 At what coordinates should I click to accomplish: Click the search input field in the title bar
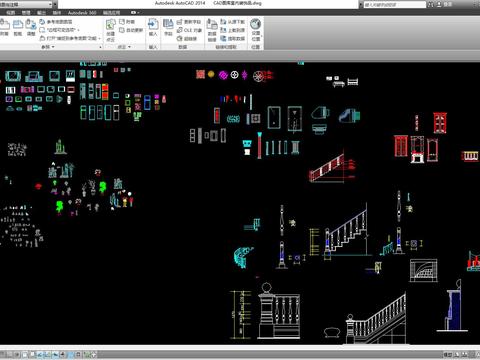[395, 4]
